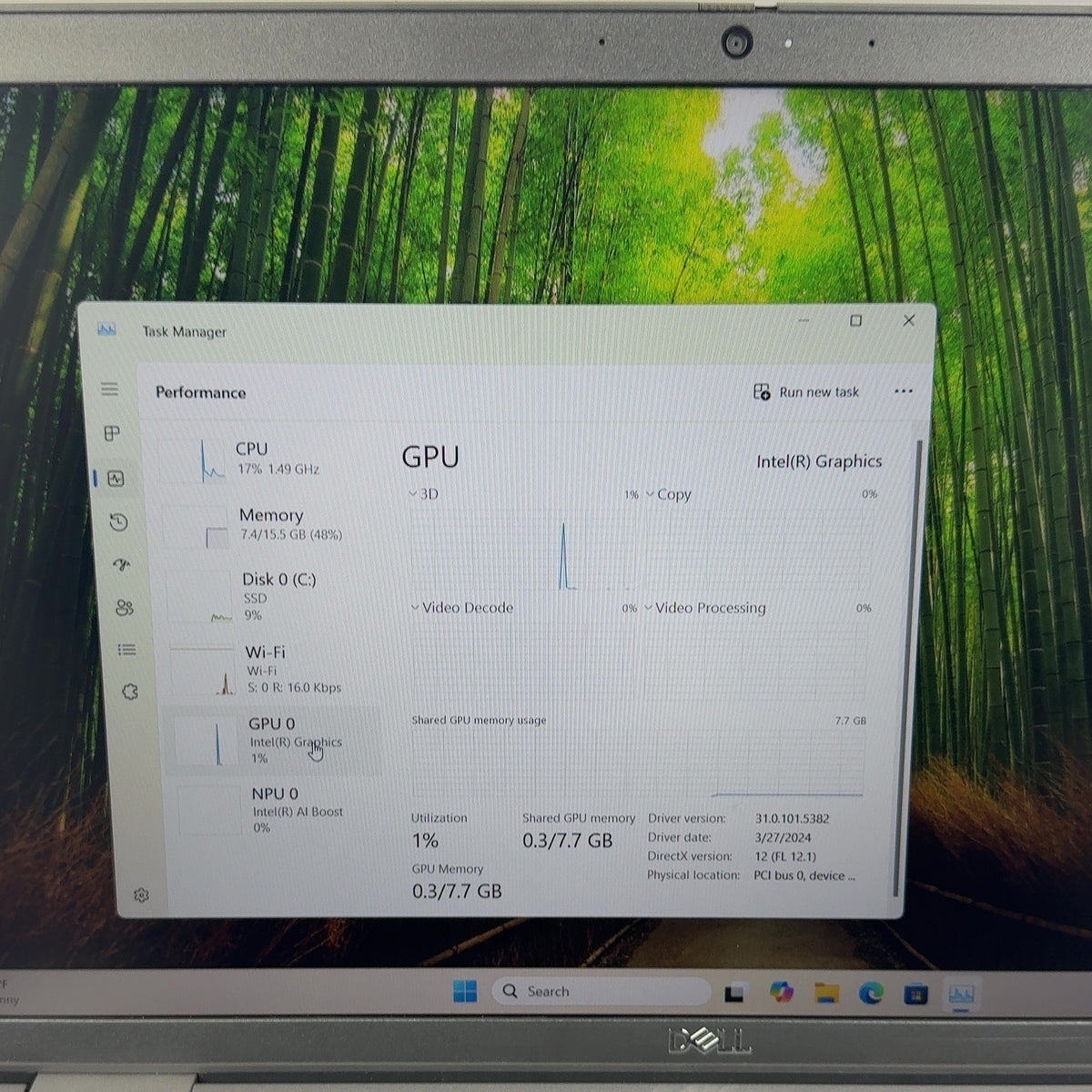Click the DirectX version 12 (FL 12.1)
Viewport: 1092px width, 1092px height.
pos(785,856)
